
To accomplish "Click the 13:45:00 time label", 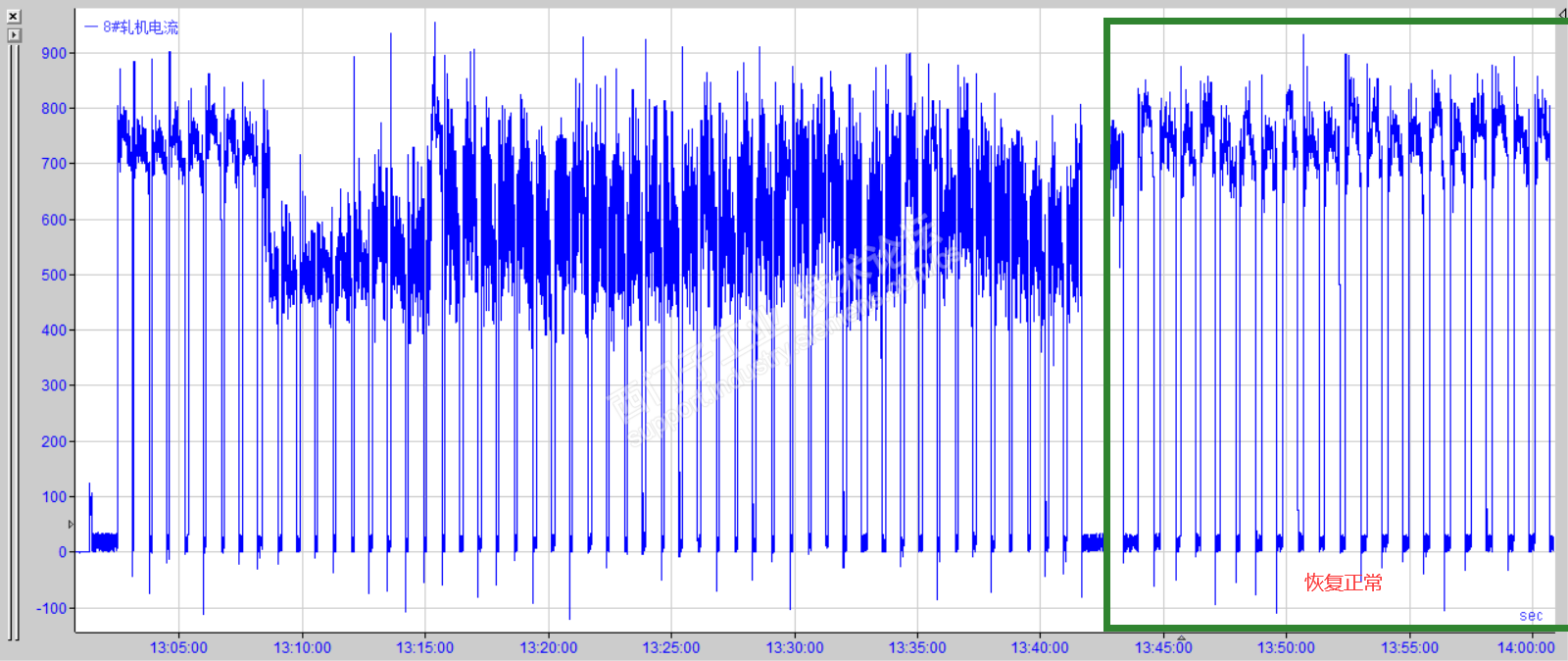I will click(1163, 648).
